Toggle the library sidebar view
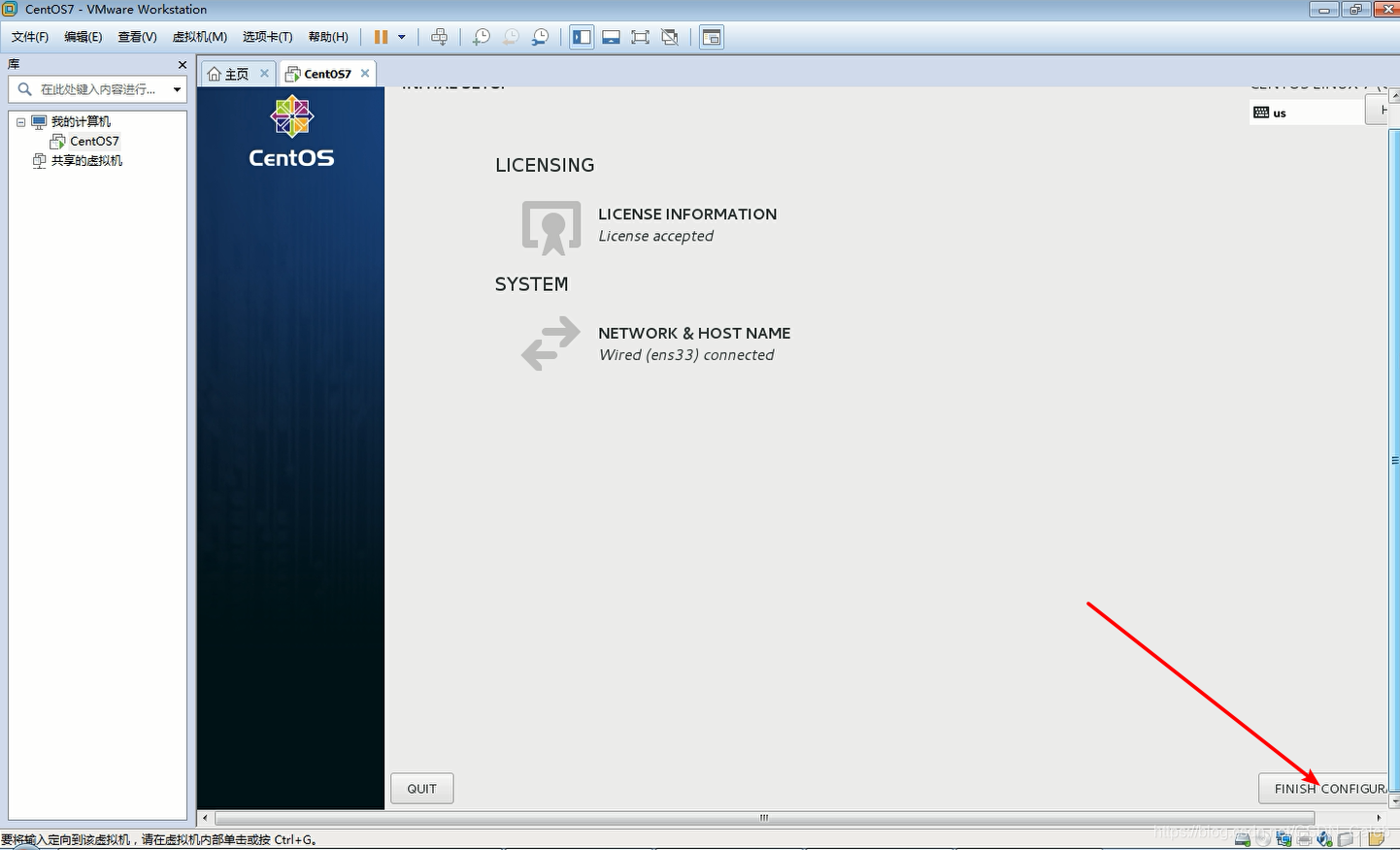The image size is (1400, 850). [x=582, y=37]
